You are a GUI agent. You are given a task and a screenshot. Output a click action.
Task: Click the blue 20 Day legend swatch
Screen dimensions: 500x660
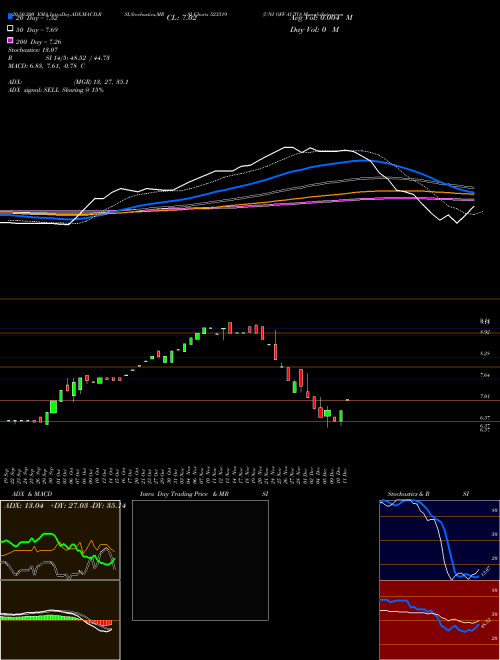[x=10, y=17]
